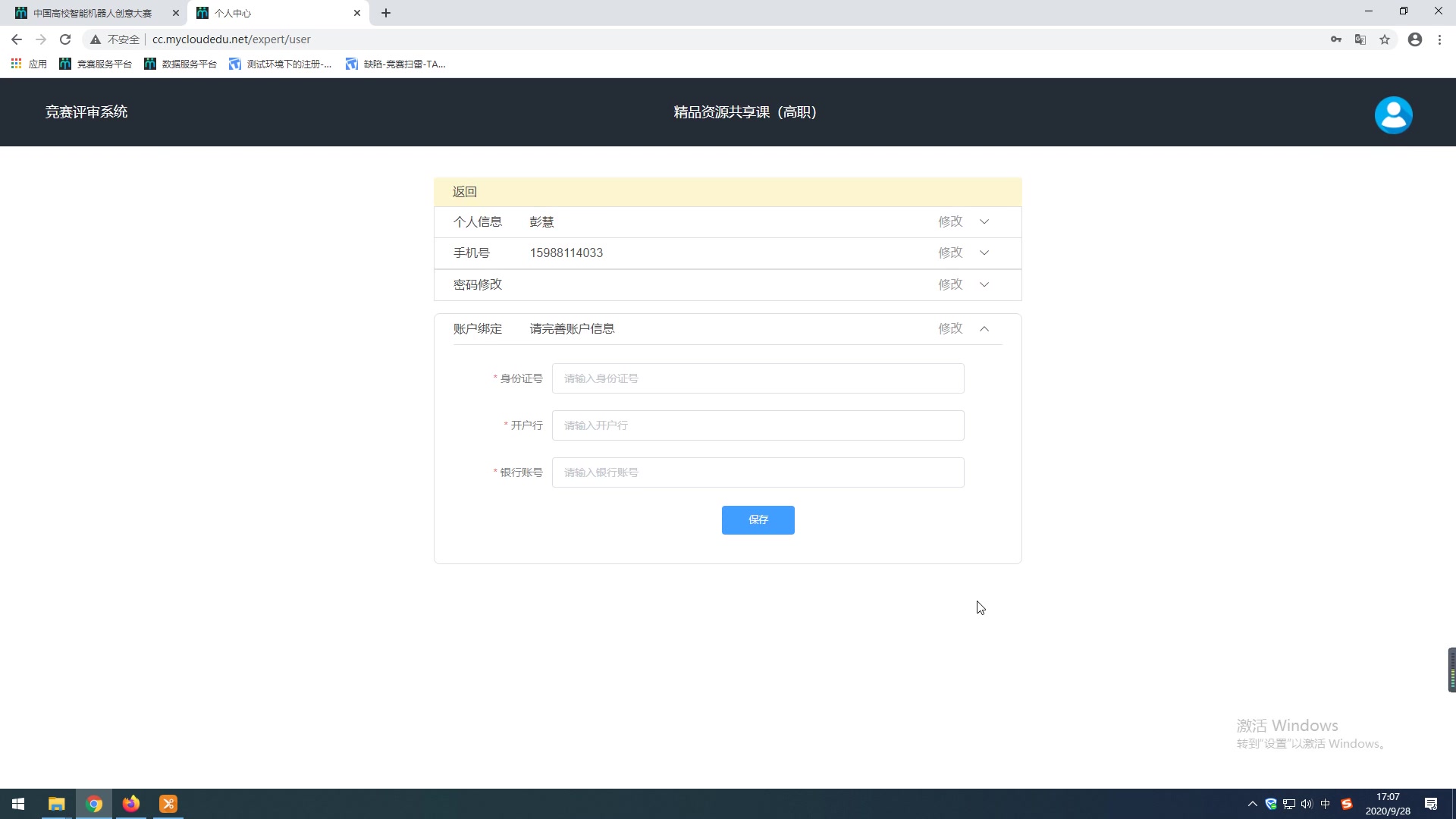The width and height of the screenshot is (1456, 819).
Task: Click 修改 in 个人信息 row
Action: pos(950,221)
